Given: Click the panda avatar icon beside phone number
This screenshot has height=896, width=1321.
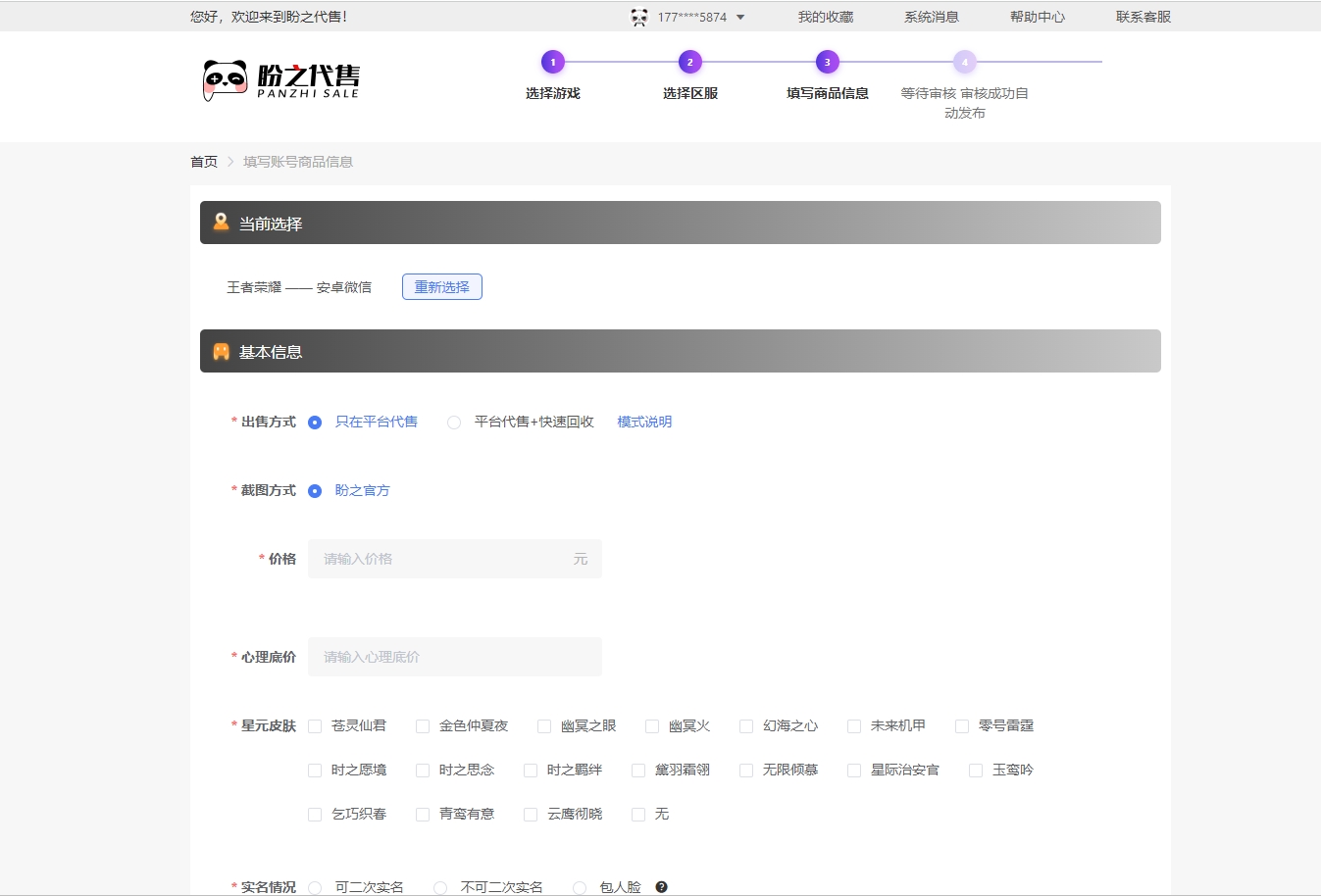Looking at the screenshot, I should click(x=639, y=17).
